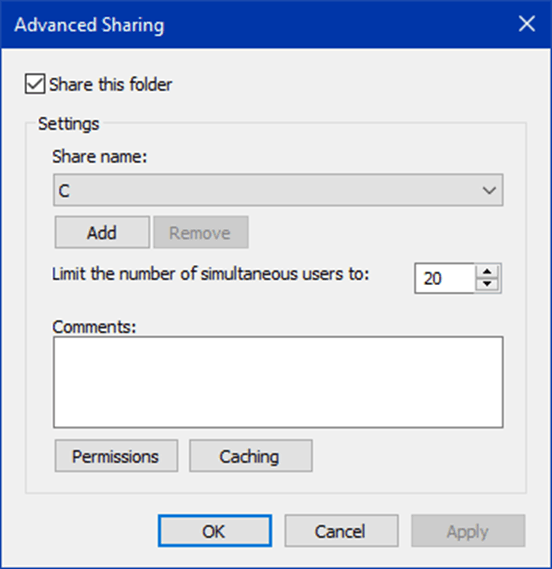Toggle the Share this folder checkbox

[x=35, y=84]
